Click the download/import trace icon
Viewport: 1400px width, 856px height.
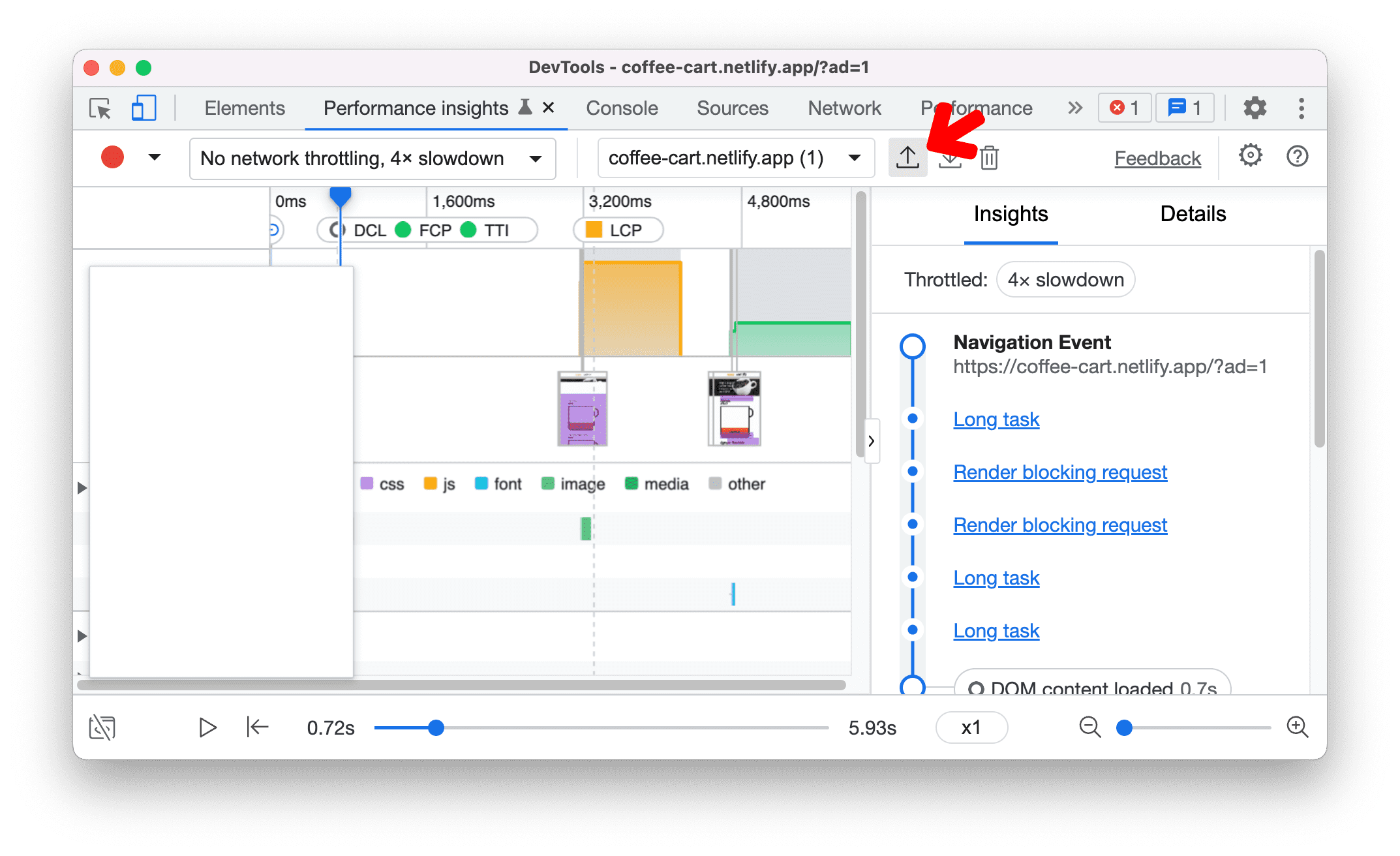949,157
